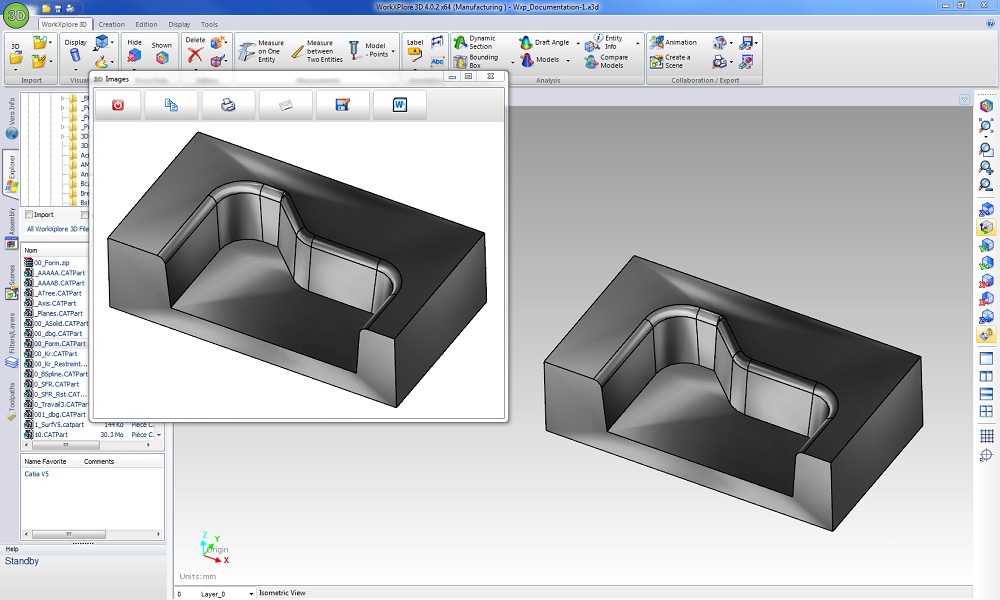Switch to the Creation ribbon tab
Viewport: 1000px width, 600px height.
[112, 24]
